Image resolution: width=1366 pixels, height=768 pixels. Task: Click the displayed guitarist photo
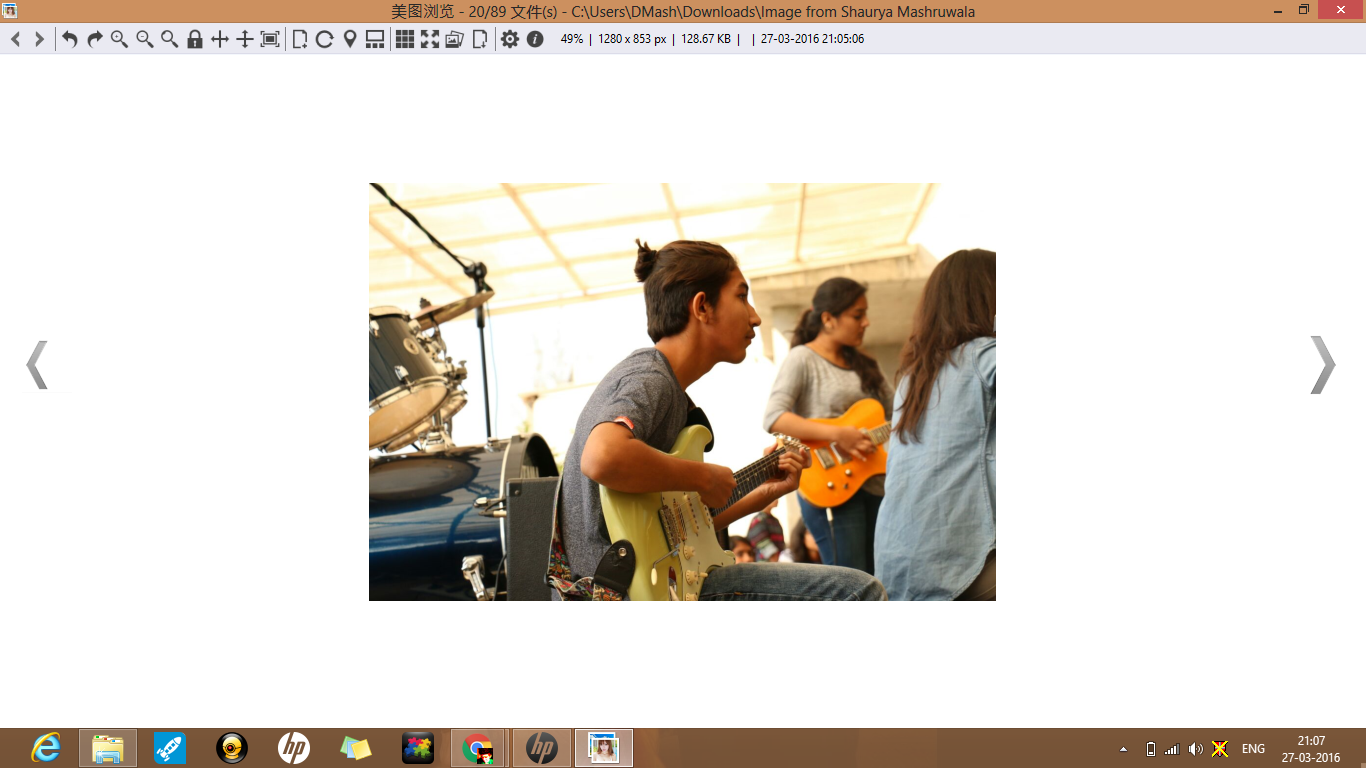click(682, 392)
